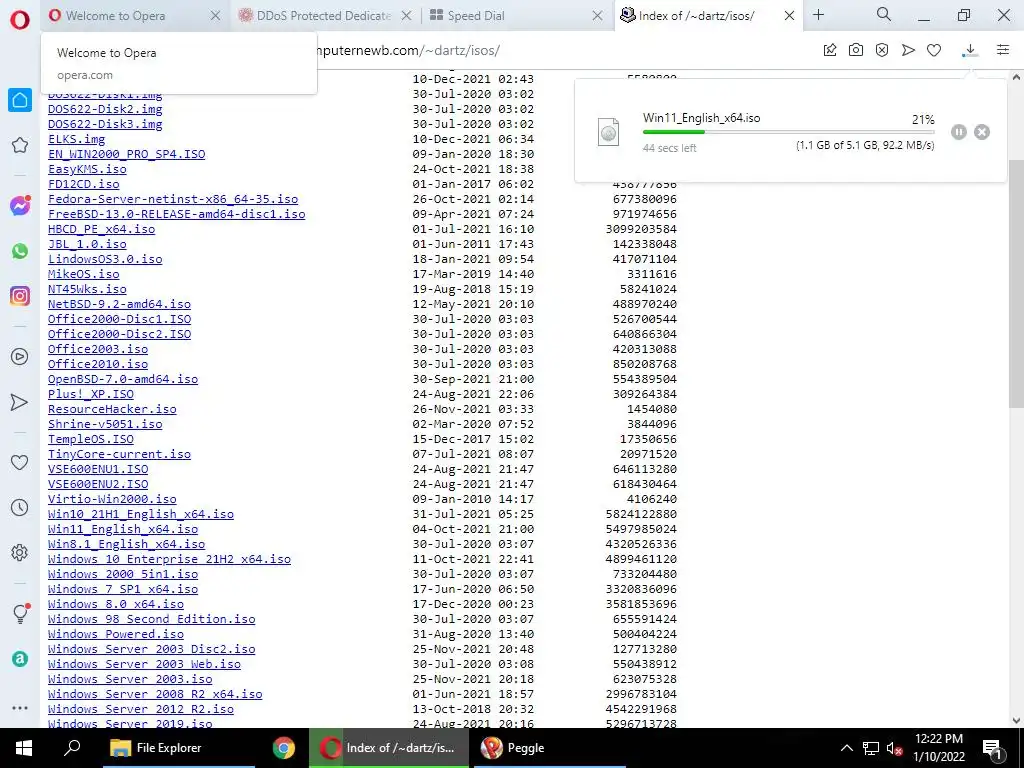Open the Windows Start menu

pos(24,748)
